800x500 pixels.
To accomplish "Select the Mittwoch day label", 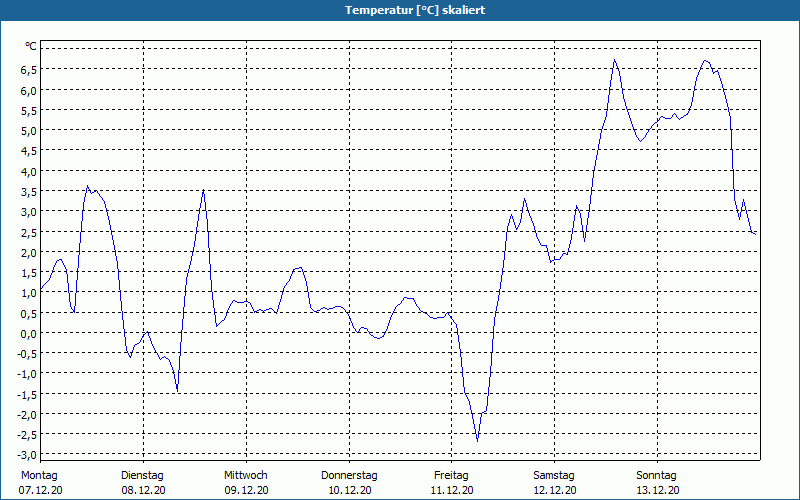I will point(245,476).
